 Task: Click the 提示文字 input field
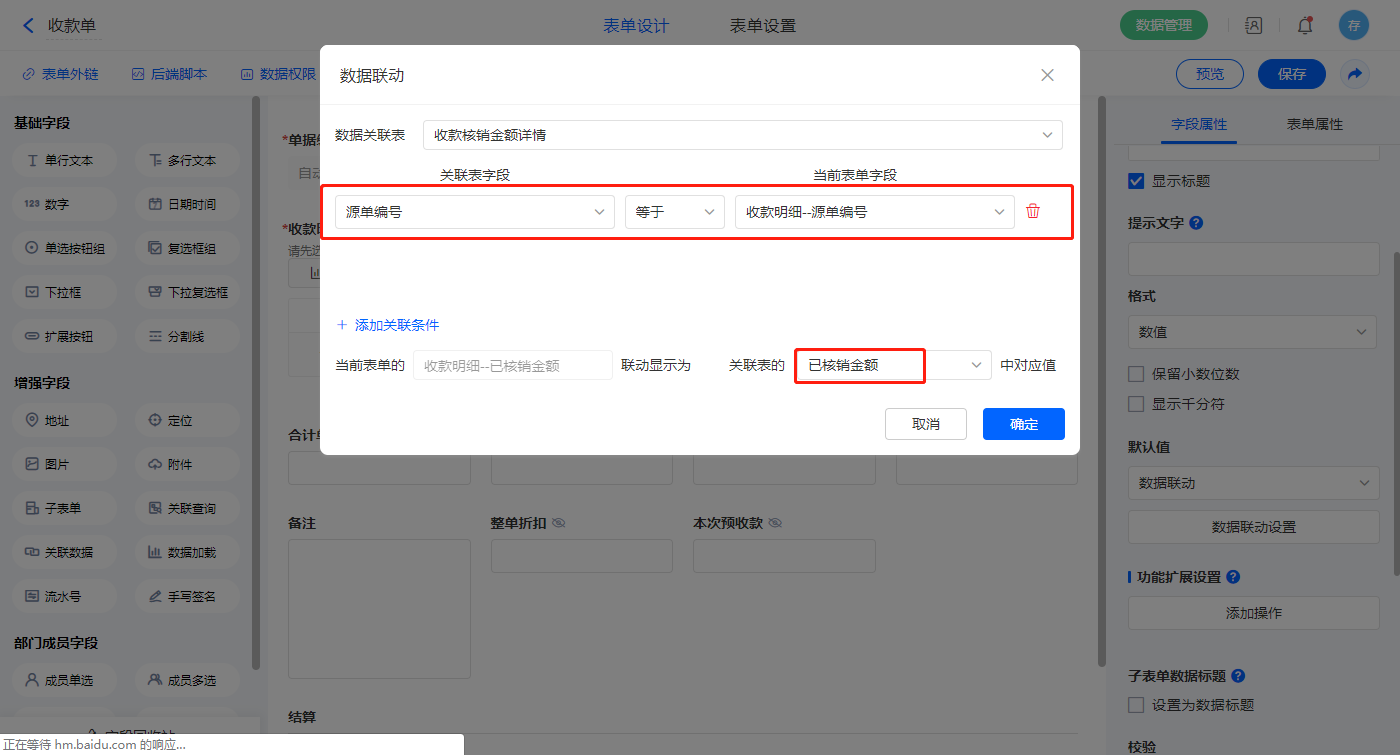coord(1253,259)
